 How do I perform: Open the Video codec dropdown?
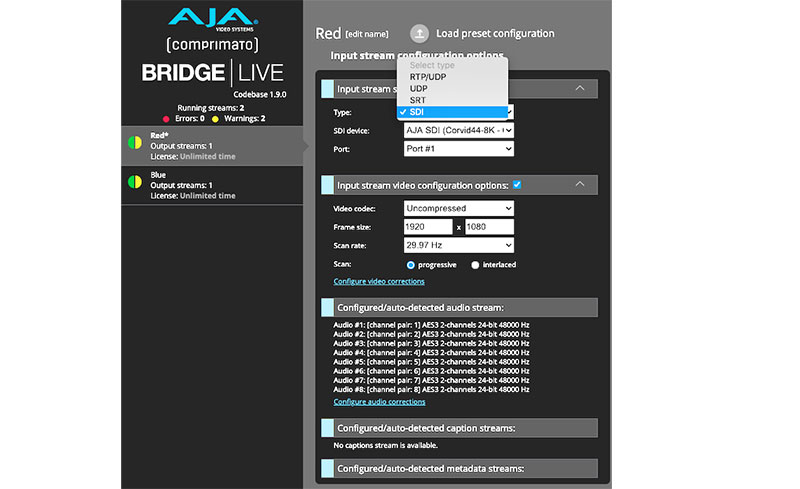click(x=459, y=208)
